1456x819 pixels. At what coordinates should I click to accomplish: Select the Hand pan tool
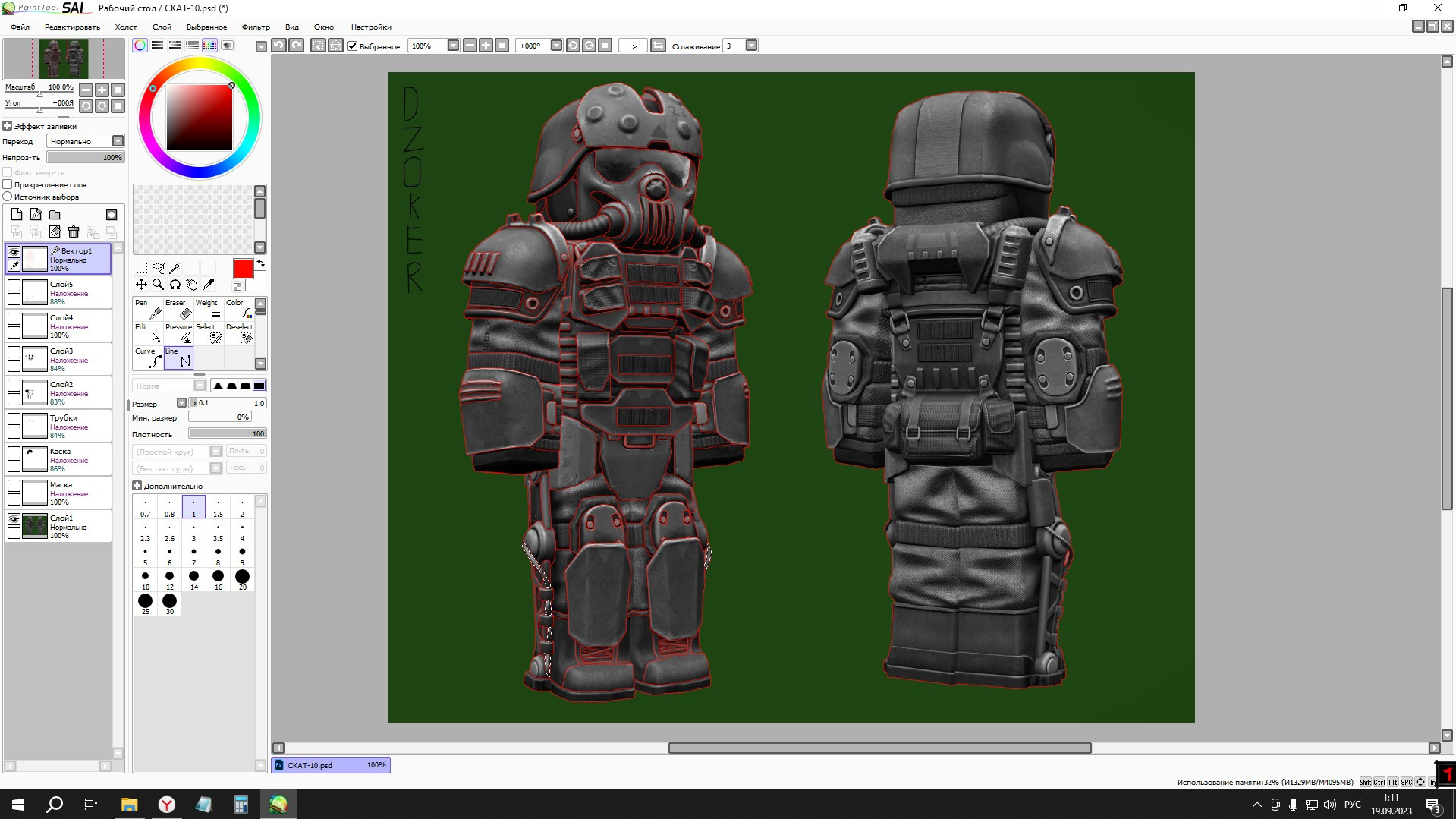click(191, 285)
